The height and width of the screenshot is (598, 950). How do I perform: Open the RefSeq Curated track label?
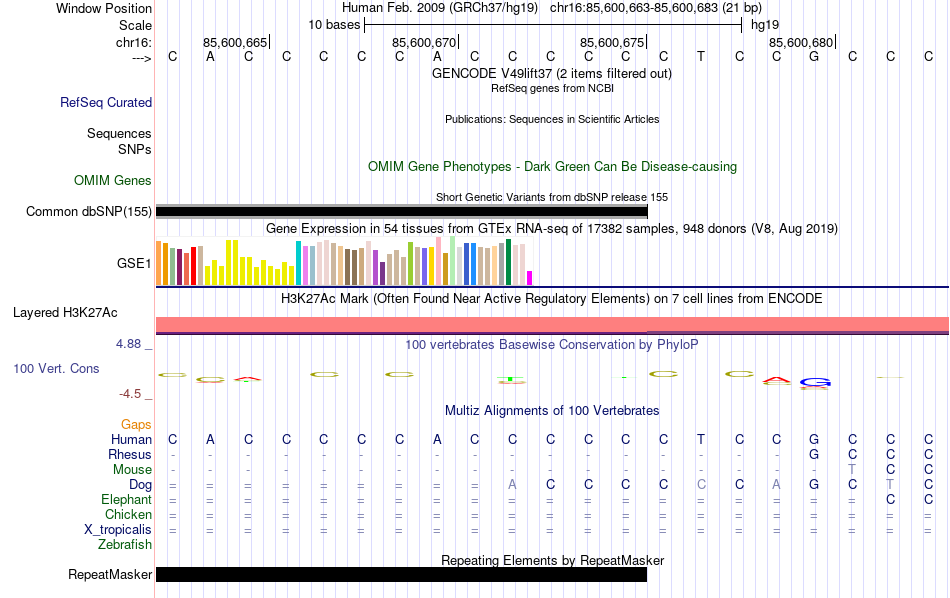pyautogui.click(x=105, y=102)
